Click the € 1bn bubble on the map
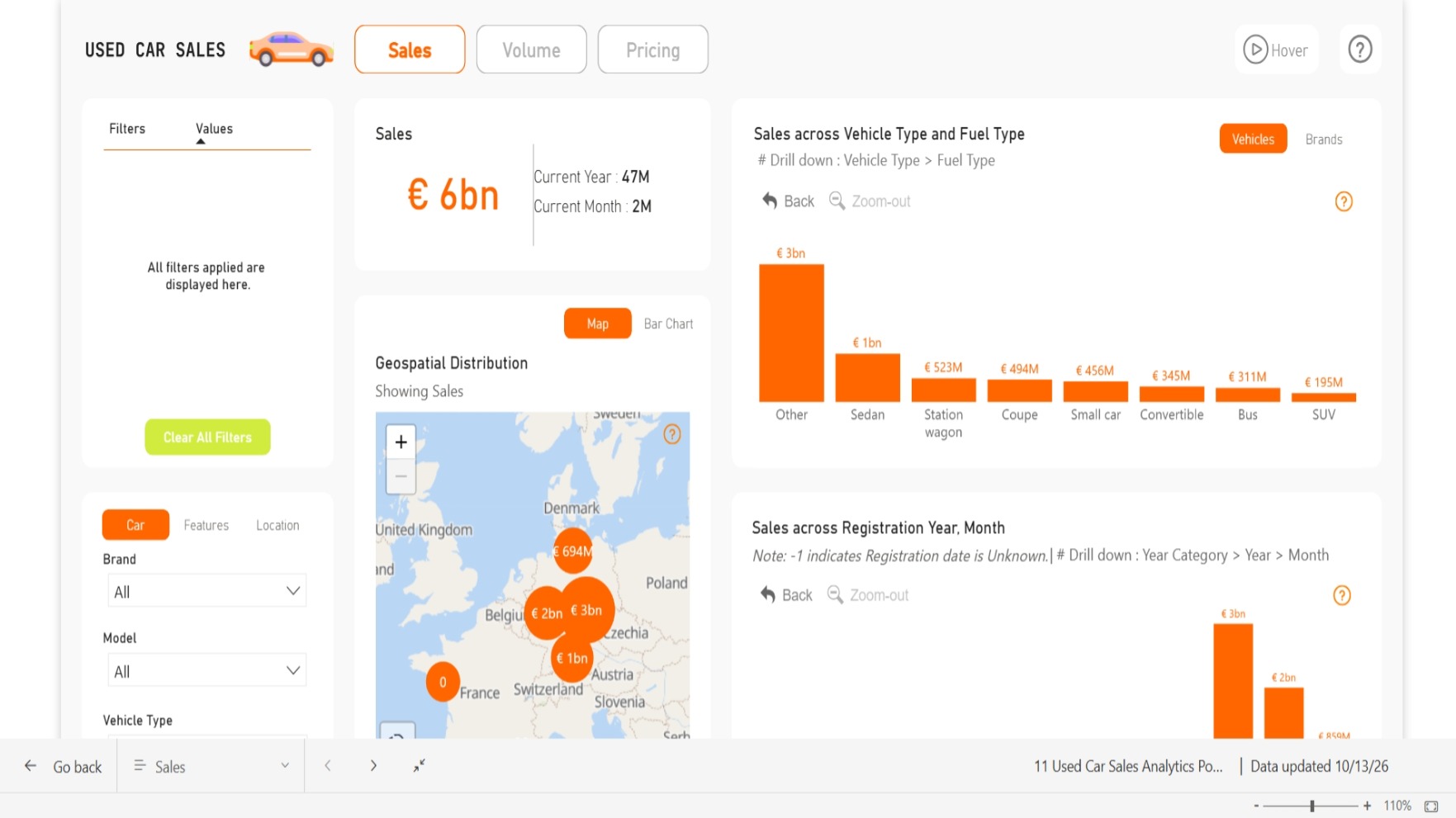Viewport: 1456px width, 818px height. click(571, 658)
